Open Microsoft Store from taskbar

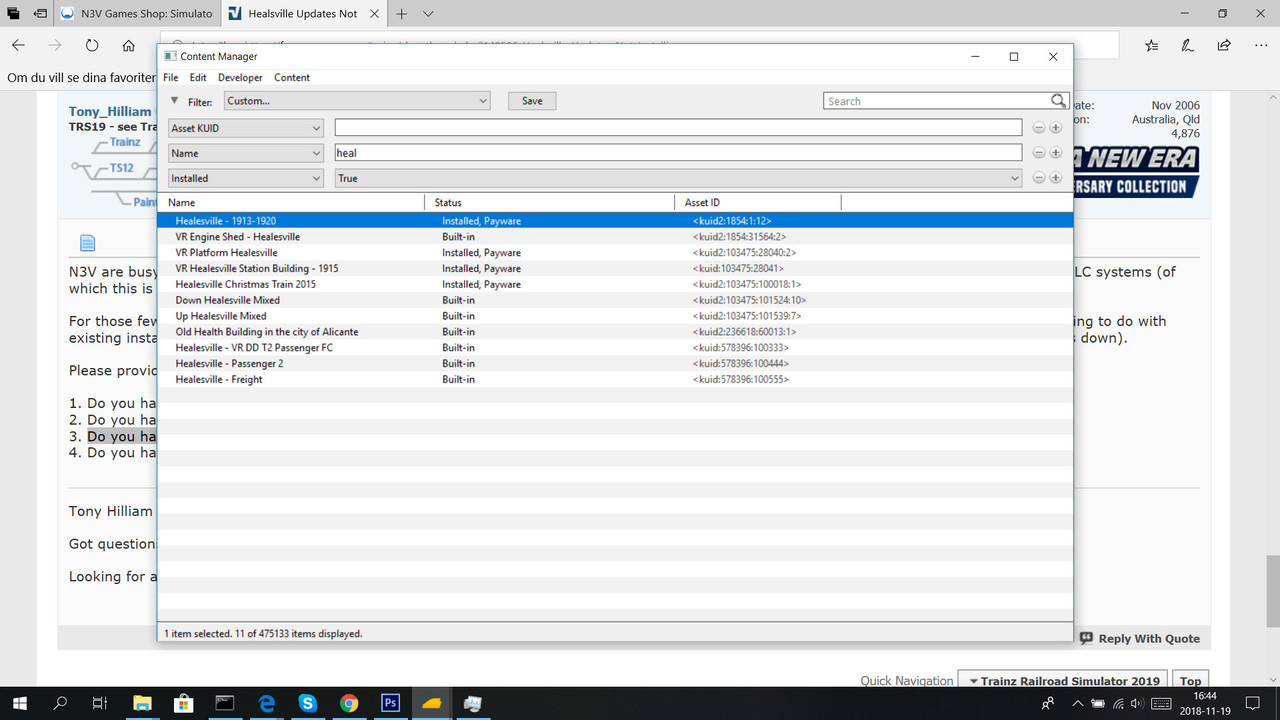(184, 703)
